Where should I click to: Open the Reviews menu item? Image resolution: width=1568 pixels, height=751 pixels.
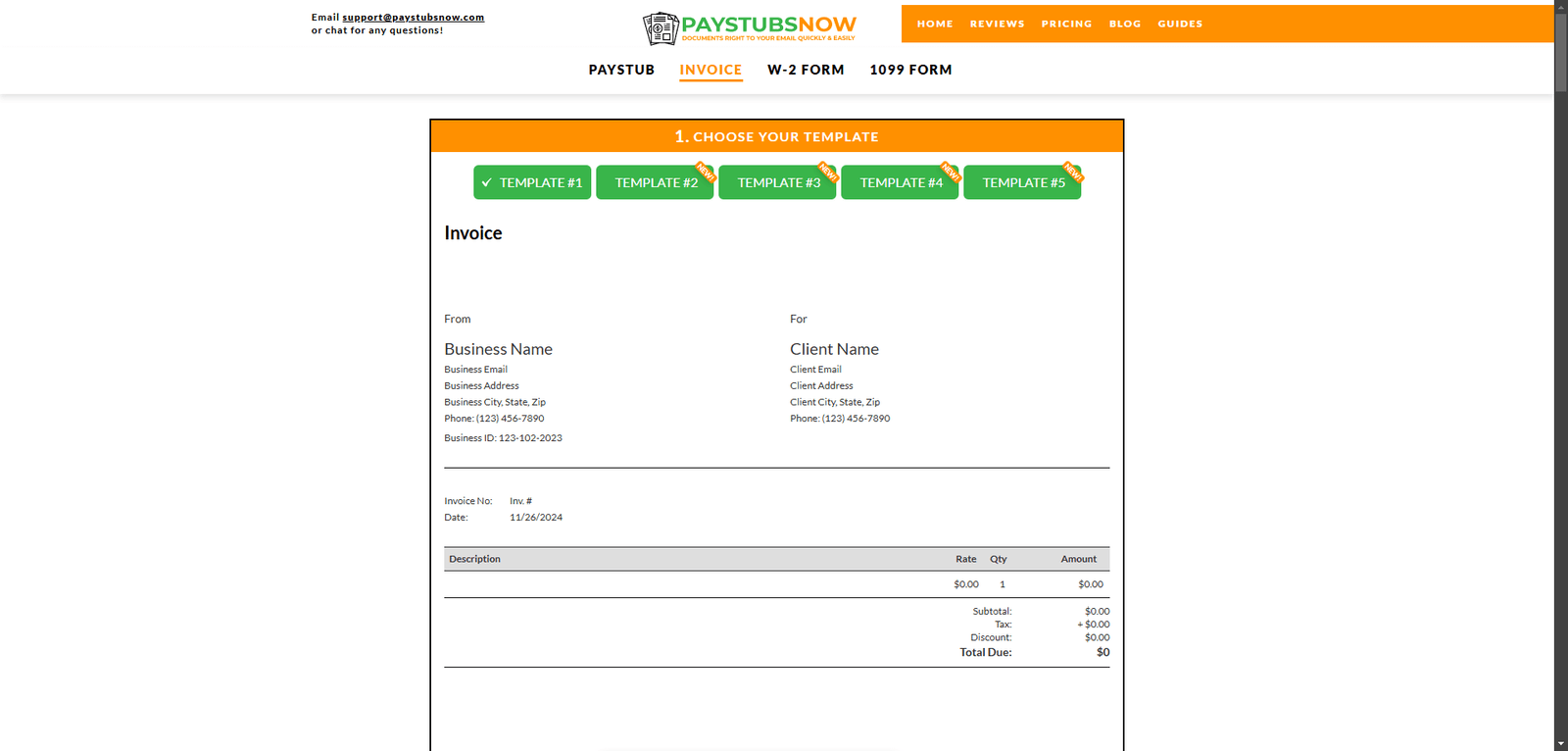pyautogui.click(x=997, y=24)
